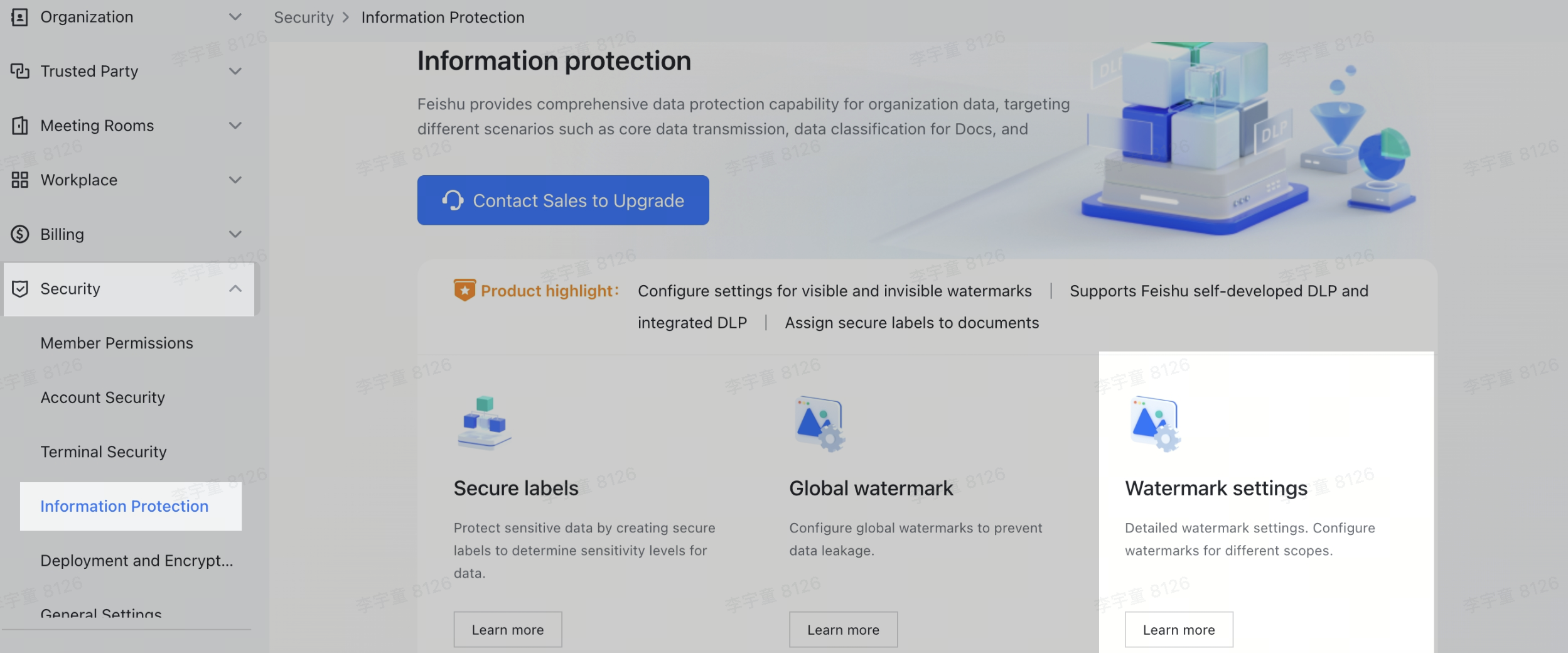Click the Trusted Party sidebar icon

[19, 71]
